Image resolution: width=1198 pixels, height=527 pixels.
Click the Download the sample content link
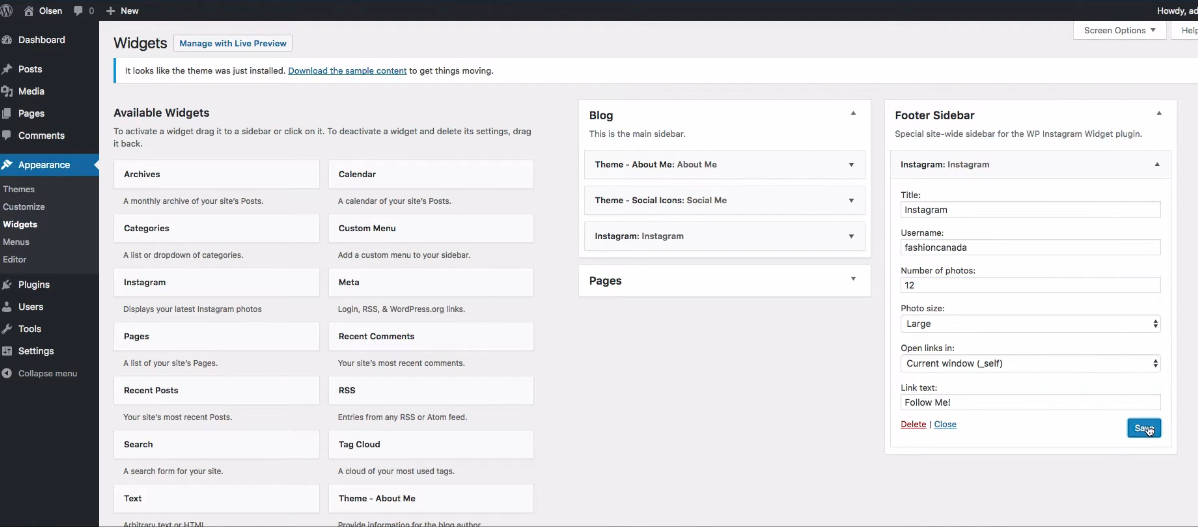(x=347, y=71)
